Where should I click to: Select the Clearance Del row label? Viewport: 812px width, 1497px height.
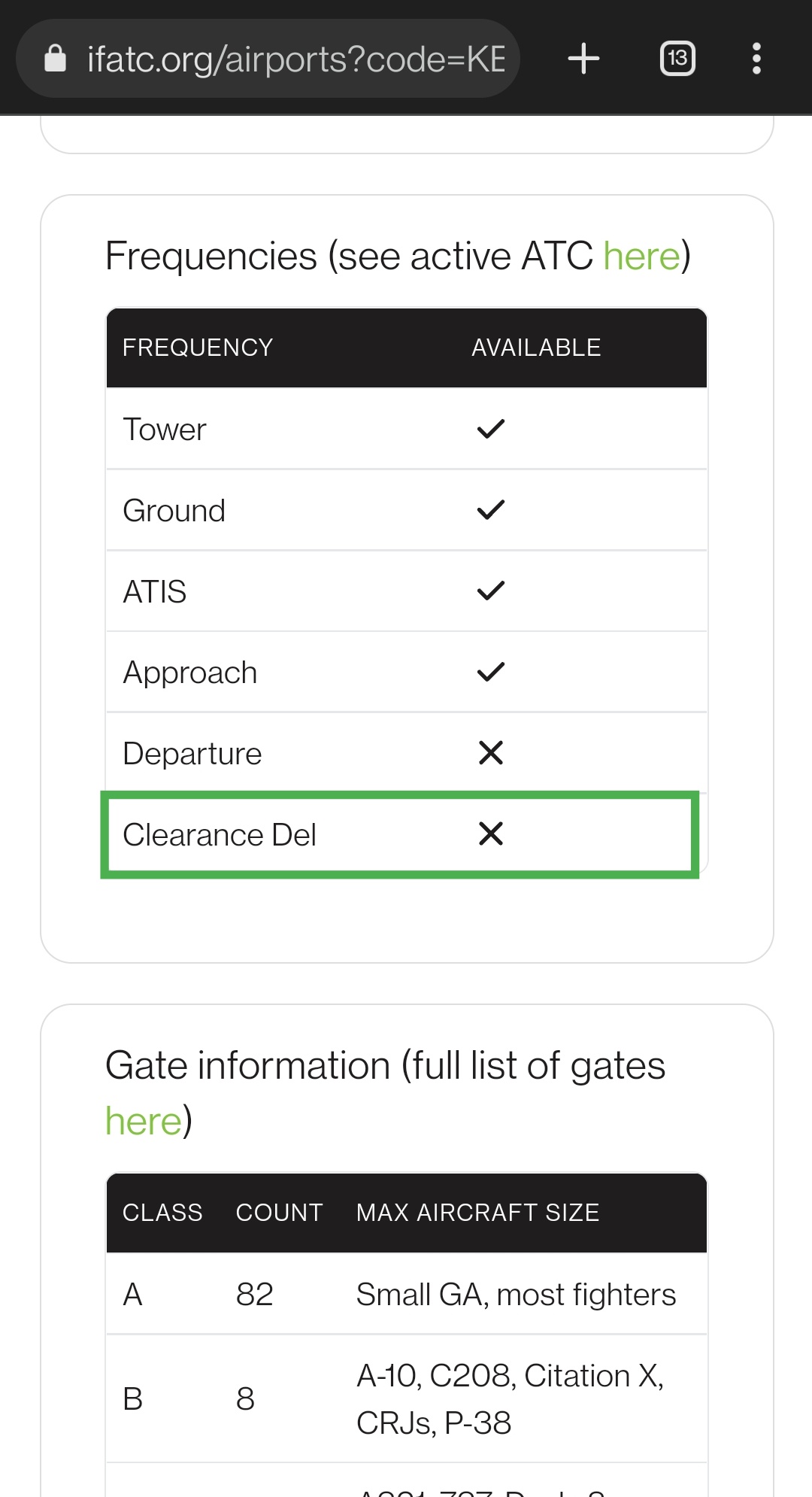pyautogui.click(x=220, y=835)
